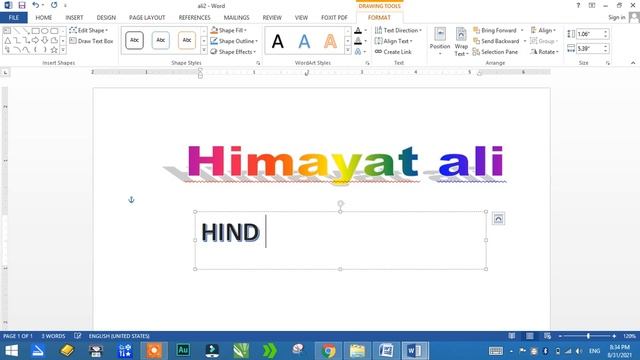Image resolution: width=640 pixels, height=360 pixels.
Task: Open the Edit Shape menu
Action: [89, 30]
